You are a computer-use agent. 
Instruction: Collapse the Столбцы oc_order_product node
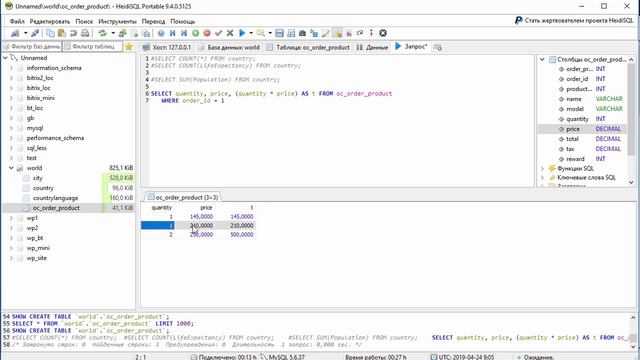542,60
